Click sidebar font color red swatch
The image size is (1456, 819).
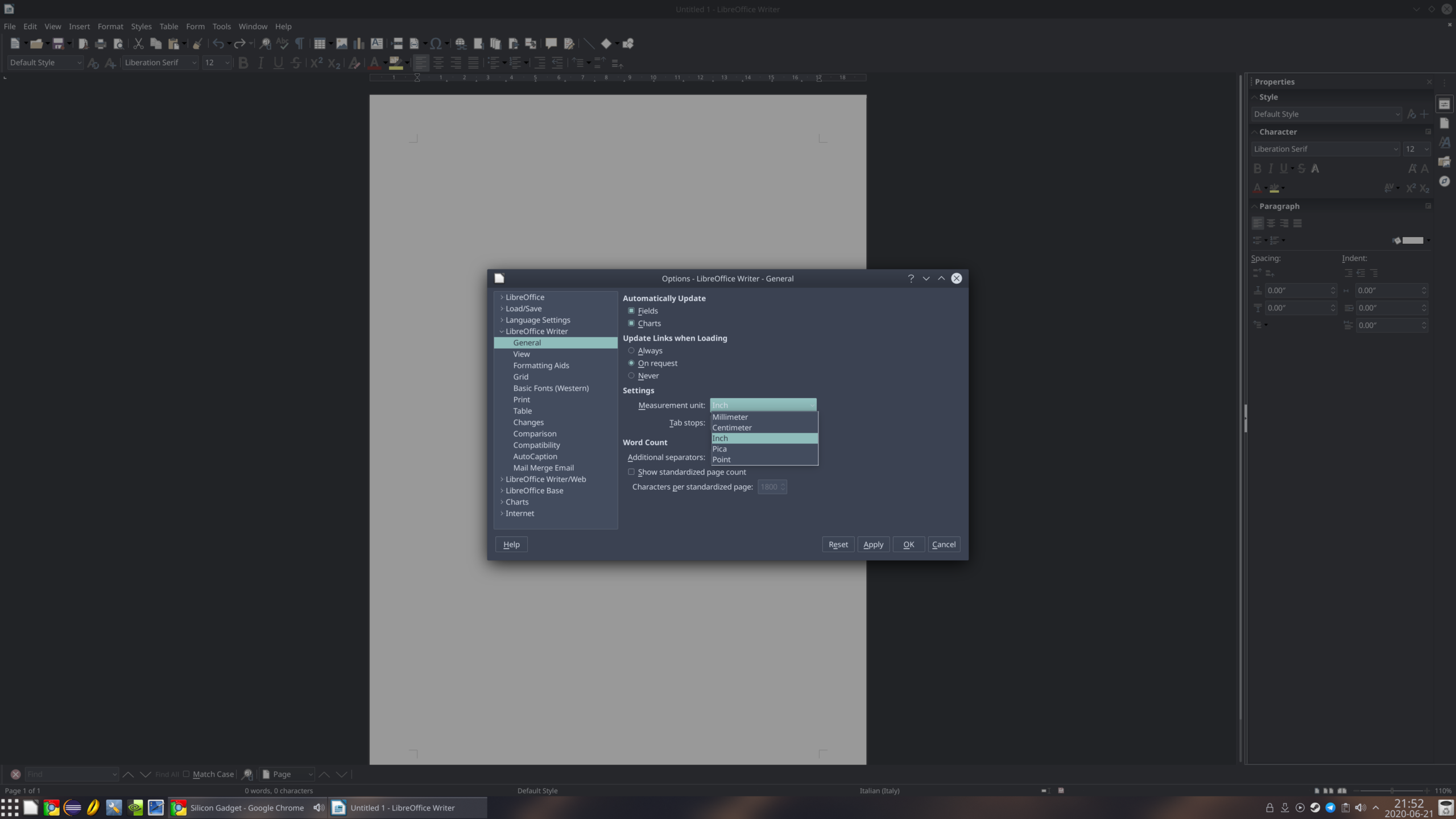[x=1257, y=188]
